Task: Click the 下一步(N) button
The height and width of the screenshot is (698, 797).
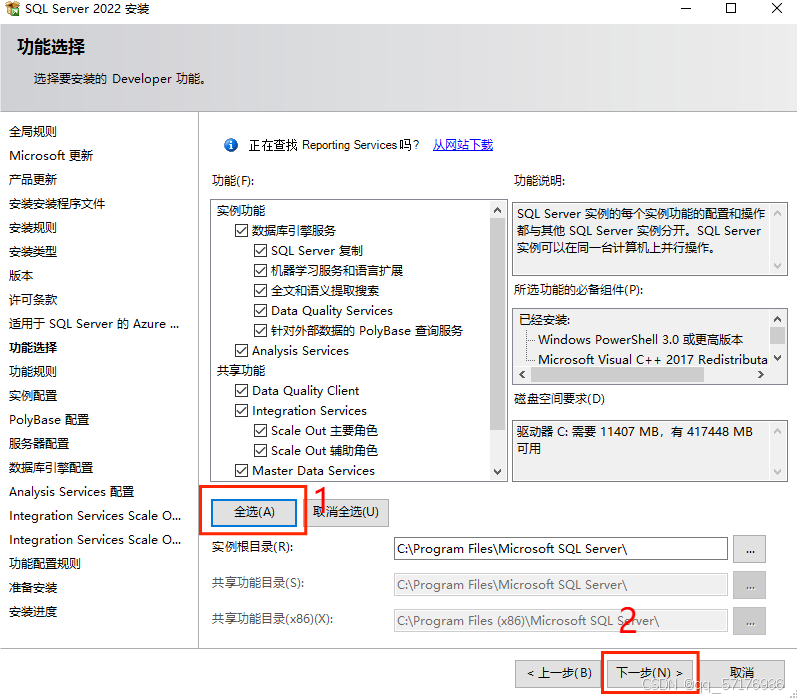Action: (x=649, y=673)
